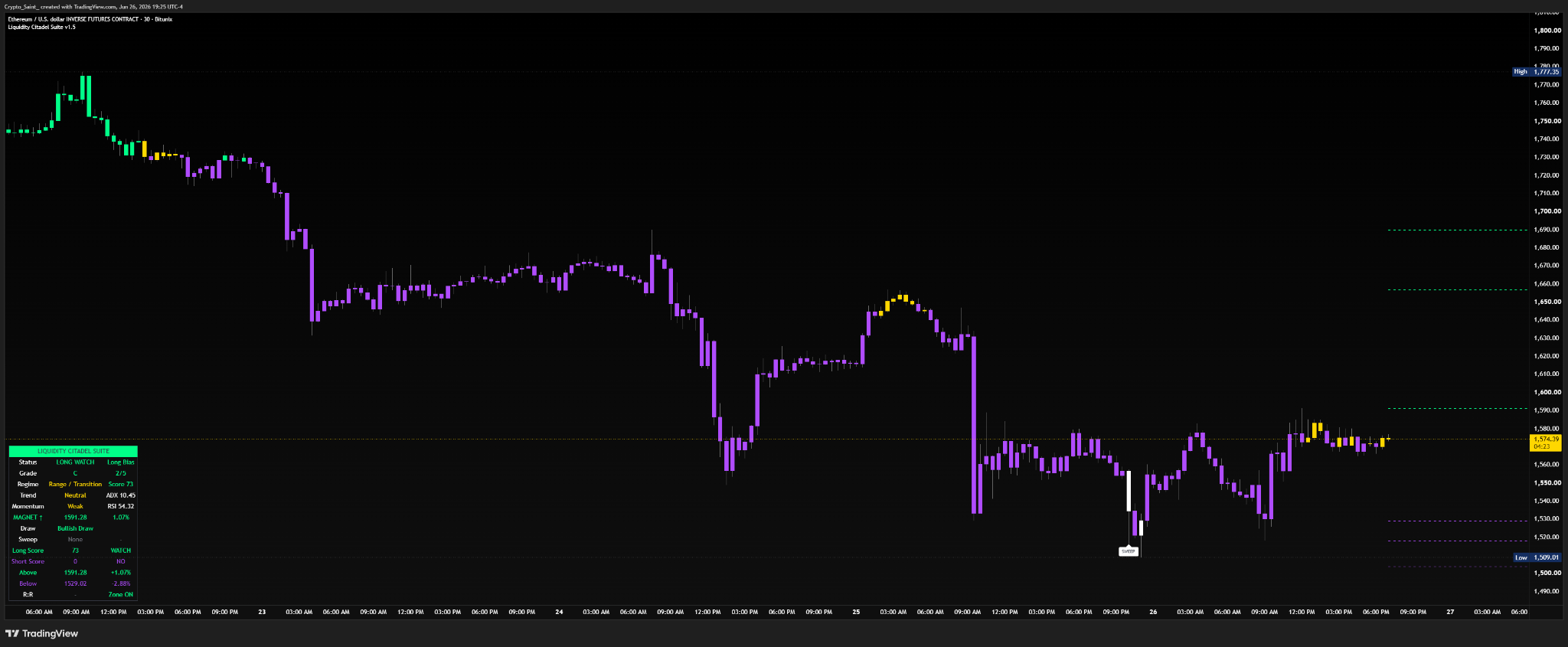The width and height of the screenshot is (1568, 647).
Task: Click the date label 27 on time axis
Action: pyautogui.click(x=1450, y=612)
